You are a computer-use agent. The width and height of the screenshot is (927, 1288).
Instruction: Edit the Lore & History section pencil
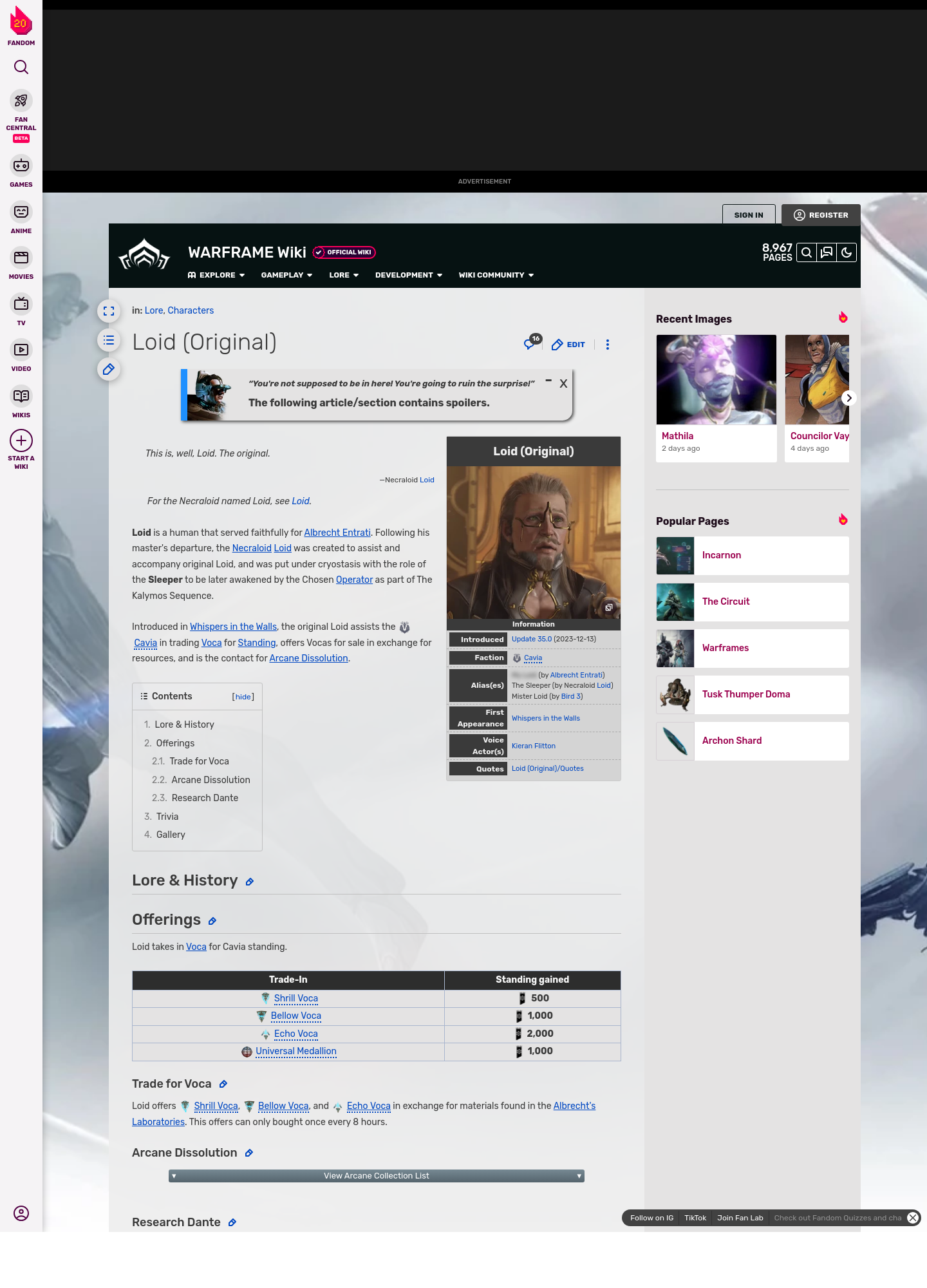pos(250,882)
